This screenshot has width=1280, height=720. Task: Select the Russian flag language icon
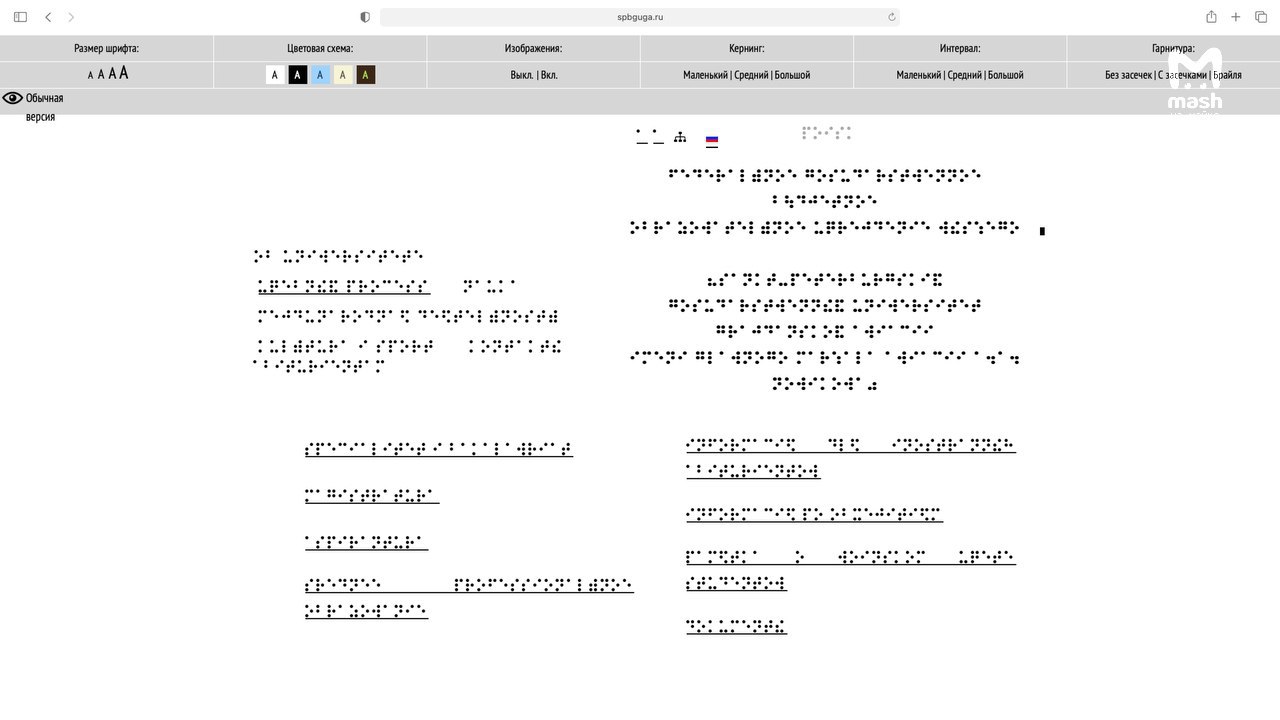pos(712,140)
